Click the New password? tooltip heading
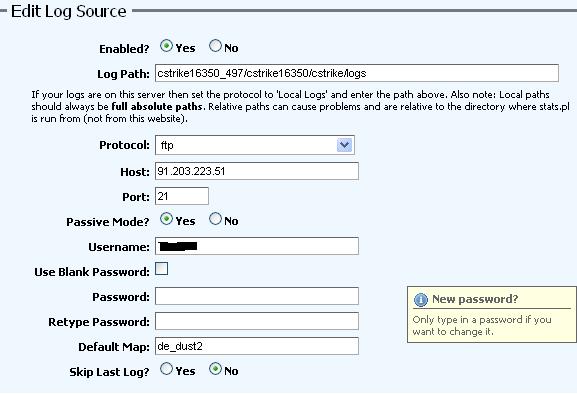Viewport: 577px width, 394px height. [x=475, y=299]
